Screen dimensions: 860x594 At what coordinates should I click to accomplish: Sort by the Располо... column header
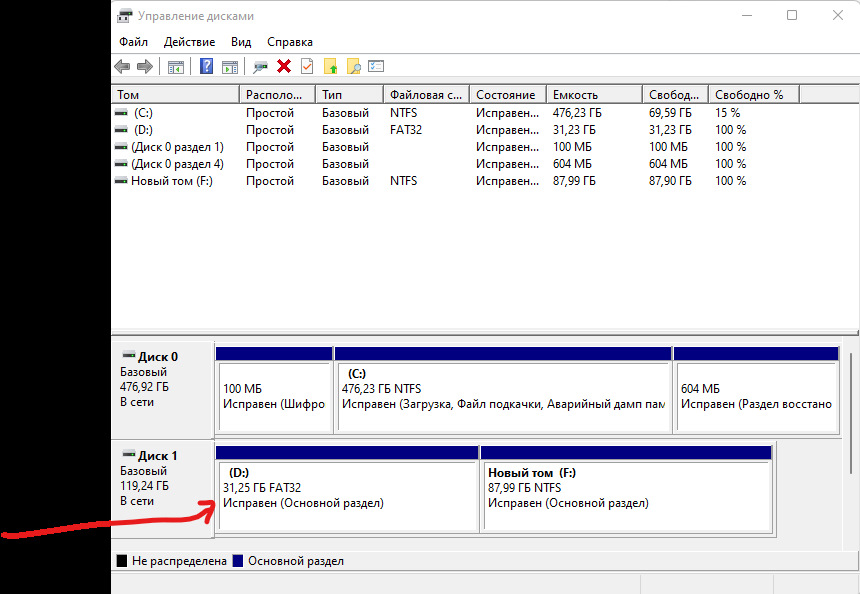pyautogui.click(x=278, y=94)
